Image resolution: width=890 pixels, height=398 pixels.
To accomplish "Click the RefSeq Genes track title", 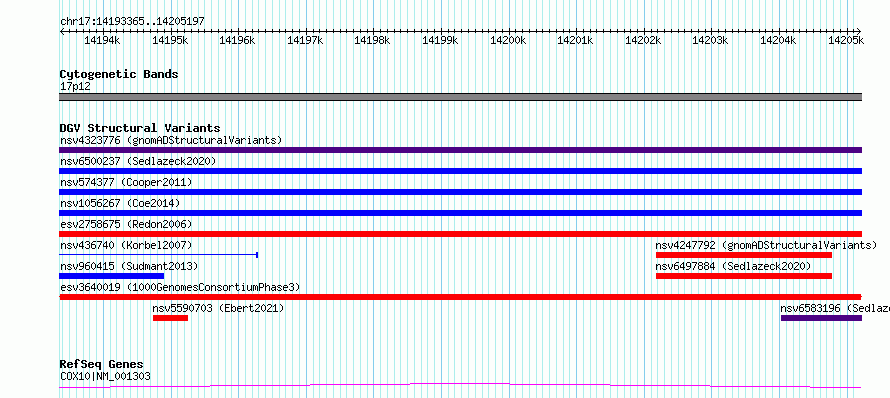I will point(102,365).
